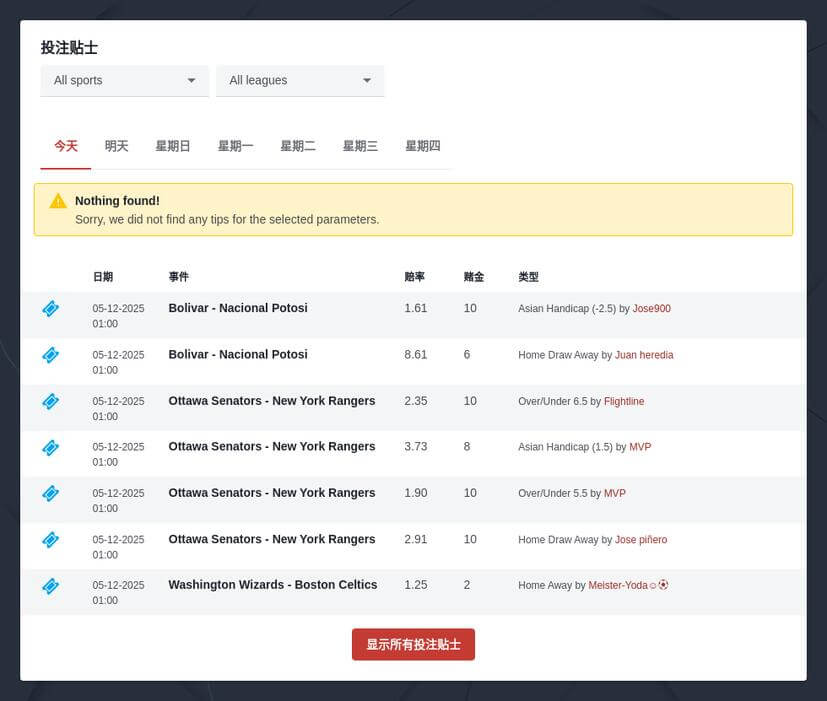Click the ticket icon beside the Over/Under 5.5 row
The image size is (827, 701).
click(x=50, y=493)
